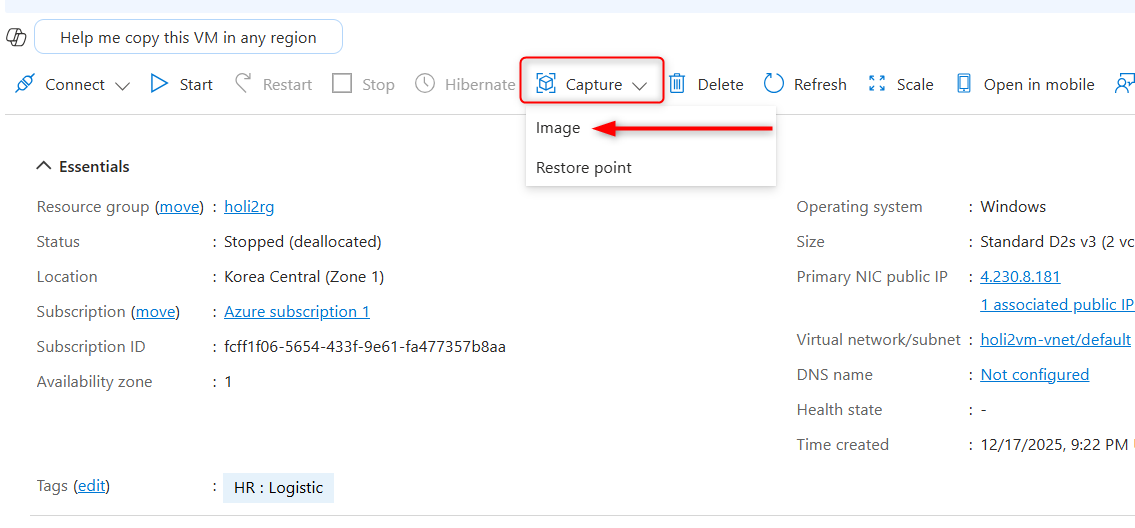Click the public IP 4.230.8.181 link
The width and height of the screenshot is (1135, 528).
pos(1020,277)
